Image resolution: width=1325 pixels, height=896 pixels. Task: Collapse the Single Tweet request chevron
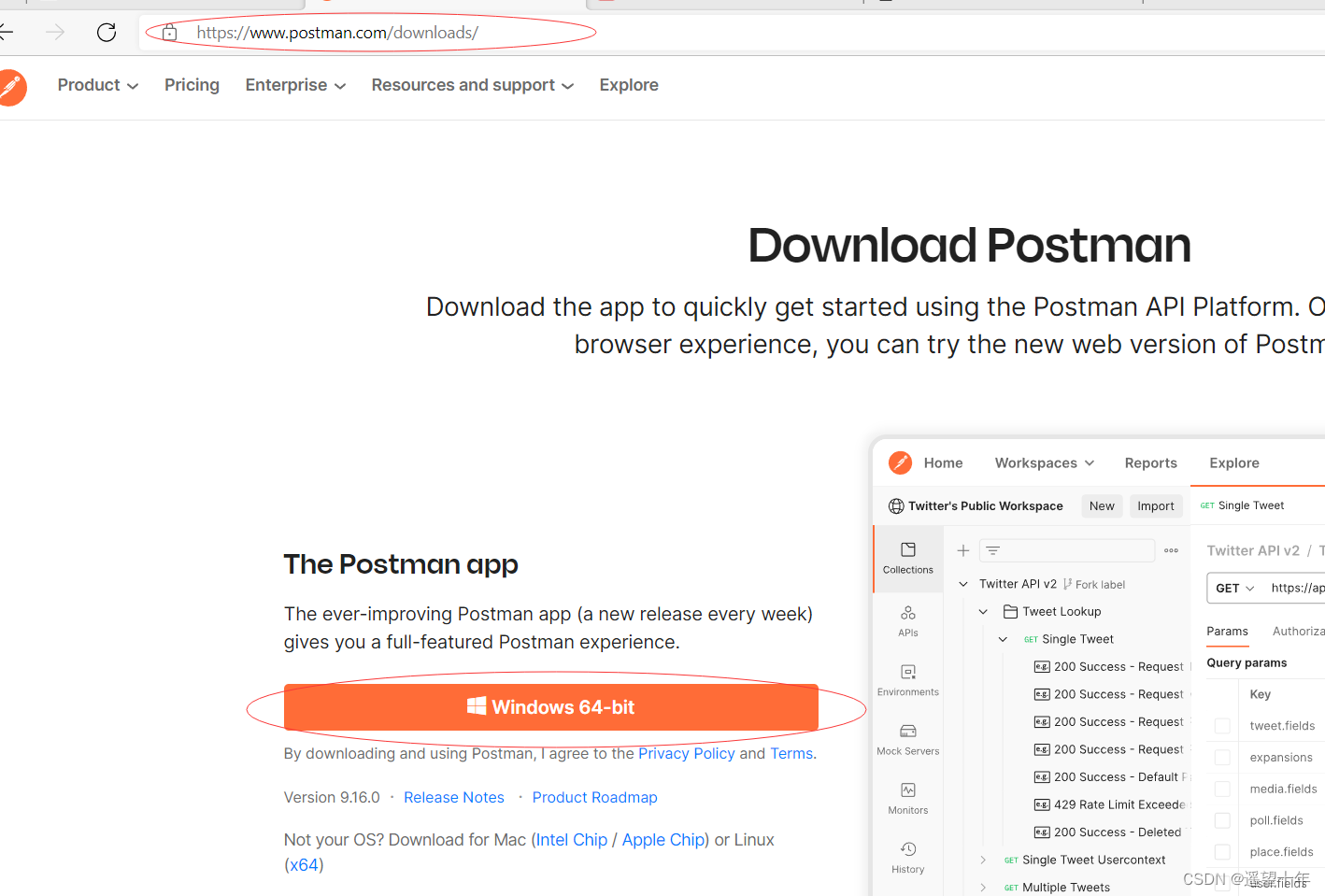point(1003,639)
